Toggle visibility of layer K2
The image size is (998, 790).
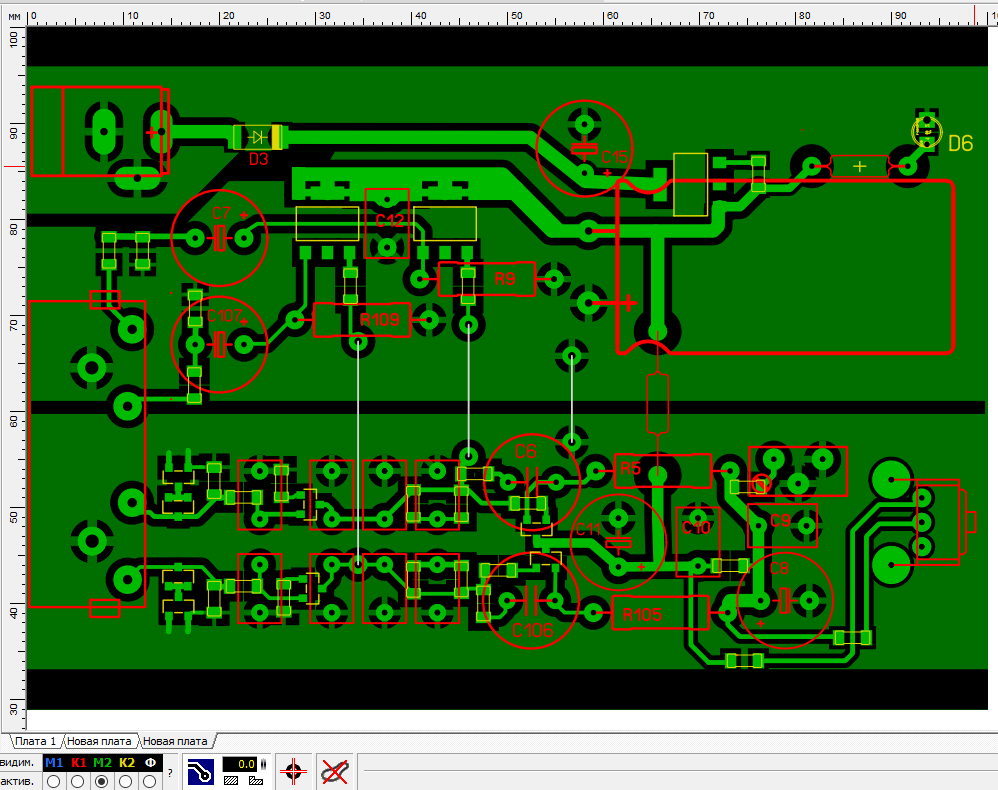pyautogui.click(x=127, y=763)
